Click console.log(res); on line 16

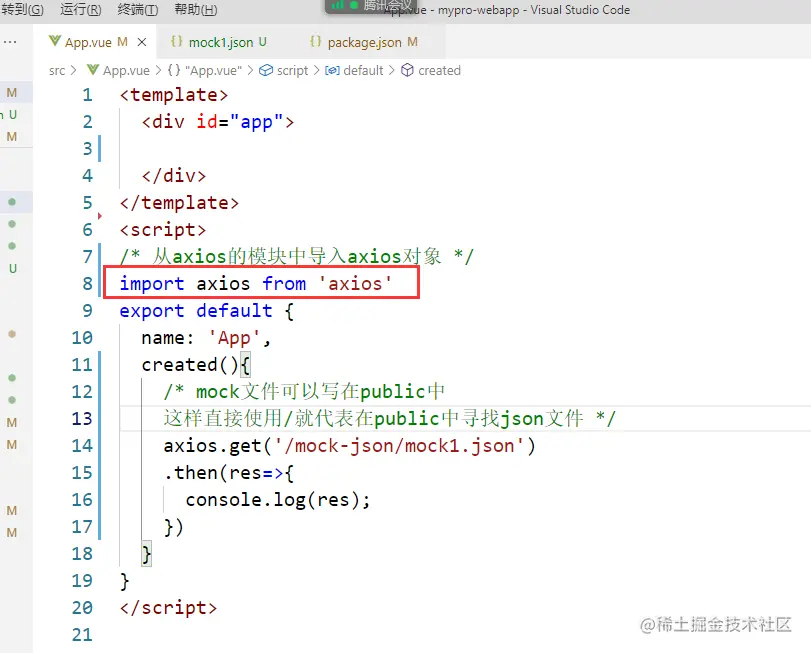click(x=278, y=500)
